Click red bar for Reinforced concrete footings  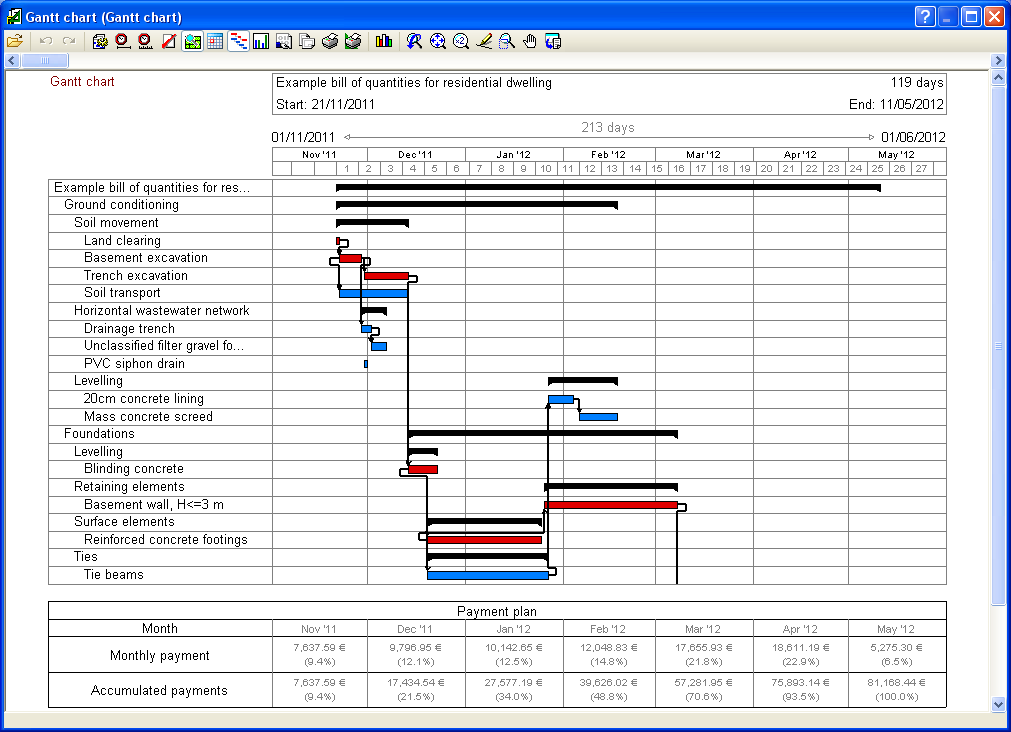[484, 540]
